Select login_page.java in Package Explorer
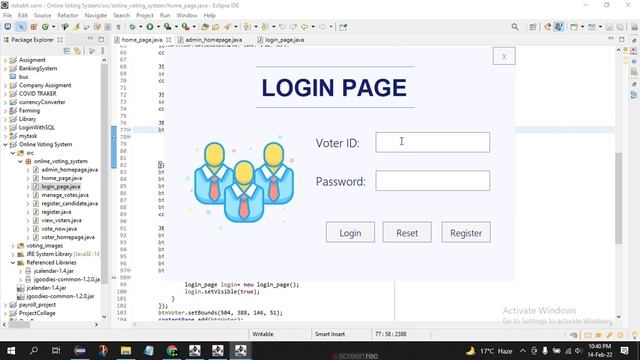Viewport: 640px width, 360px height. [61, 187]
